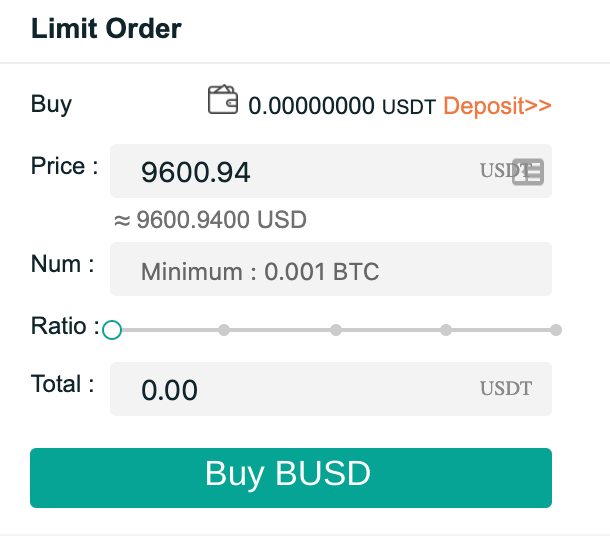Click the USDT unit label in Total field
Viewport: 610px width, 536px height.
[506, 388]
